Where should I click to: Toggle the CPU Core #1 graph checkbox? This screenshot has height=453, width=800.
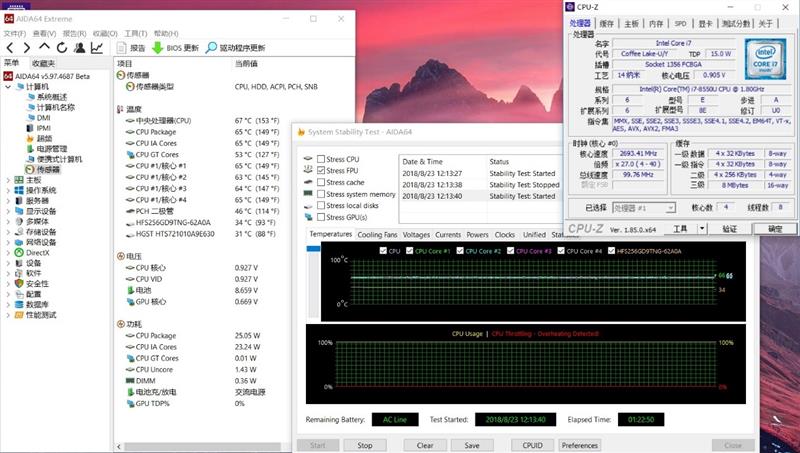pos(409,250)
